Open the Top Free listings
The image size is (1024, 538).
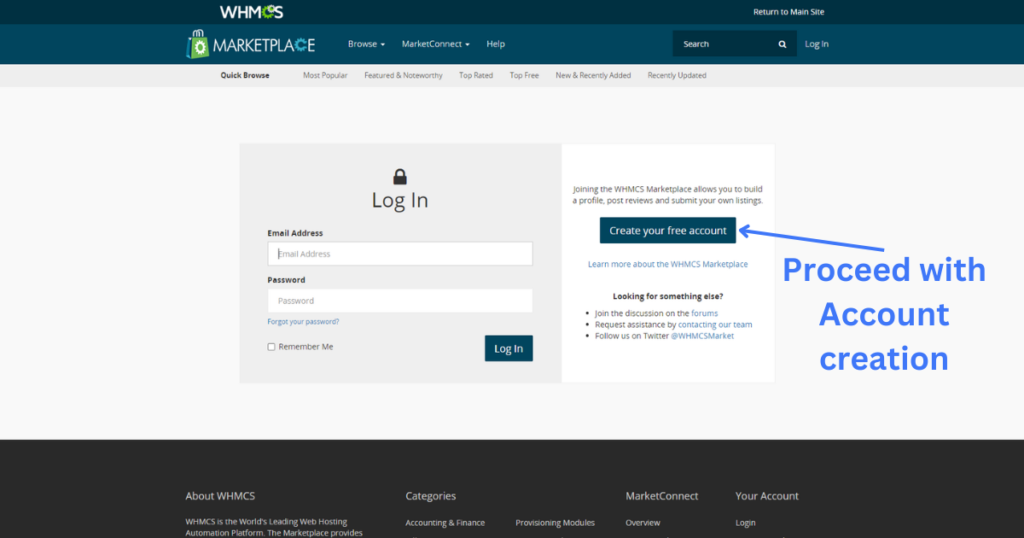tap(524, 75)
